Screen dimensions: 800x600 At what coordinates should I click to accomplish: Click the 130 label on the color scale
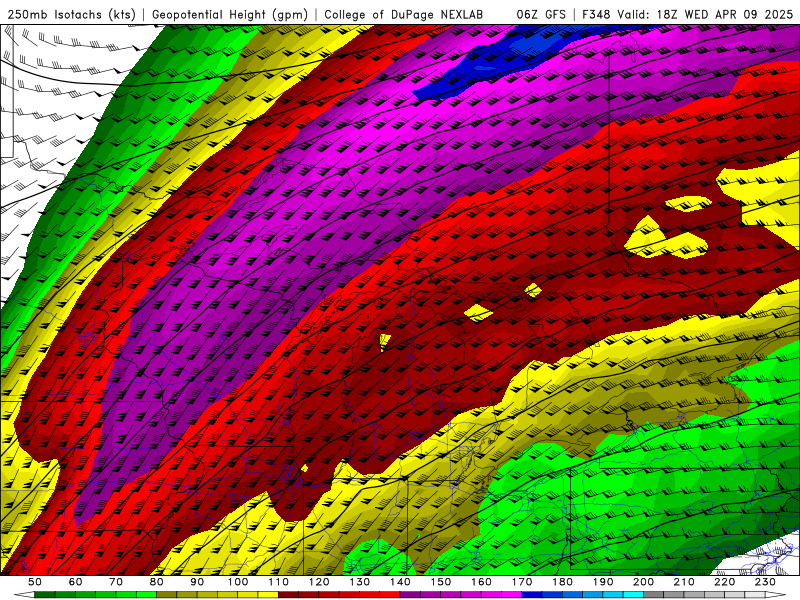(360, 582)
